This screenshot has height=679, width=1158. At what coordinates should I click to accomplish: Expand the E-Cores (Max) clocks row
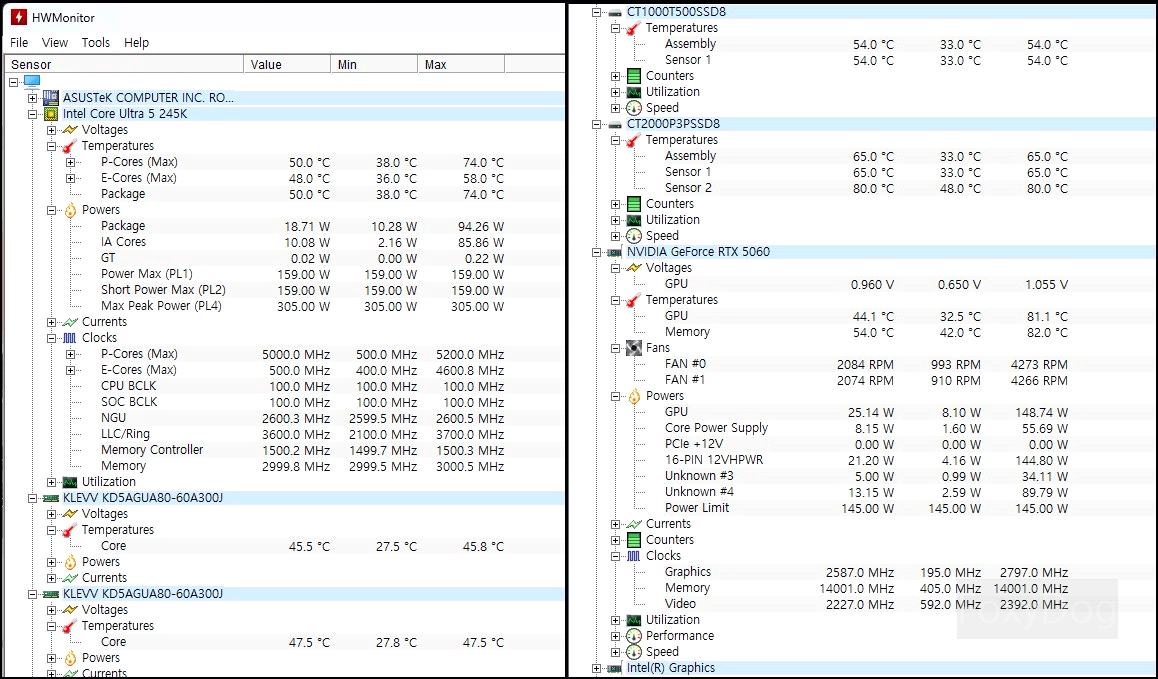point(70,370)
